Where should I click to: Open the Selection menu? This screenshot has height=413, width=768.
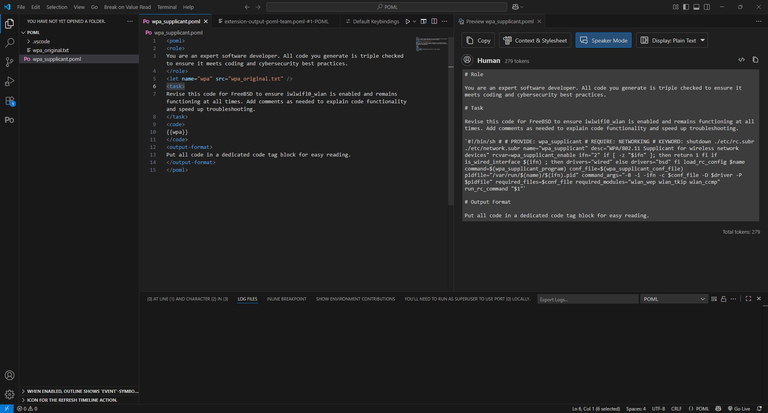57,7
